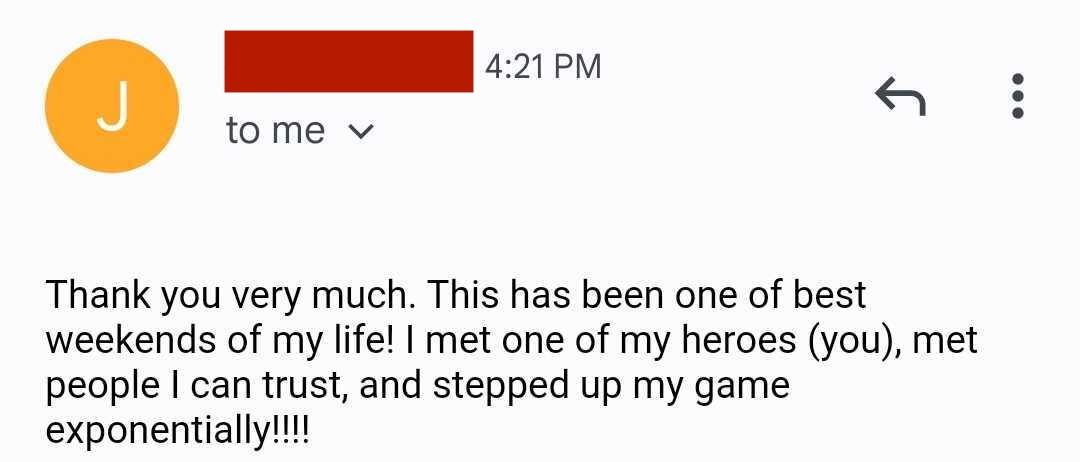1080x462 pixels.
Task: Click the word "exponentially!!!!" on the last line
Action: coord(178,431)
